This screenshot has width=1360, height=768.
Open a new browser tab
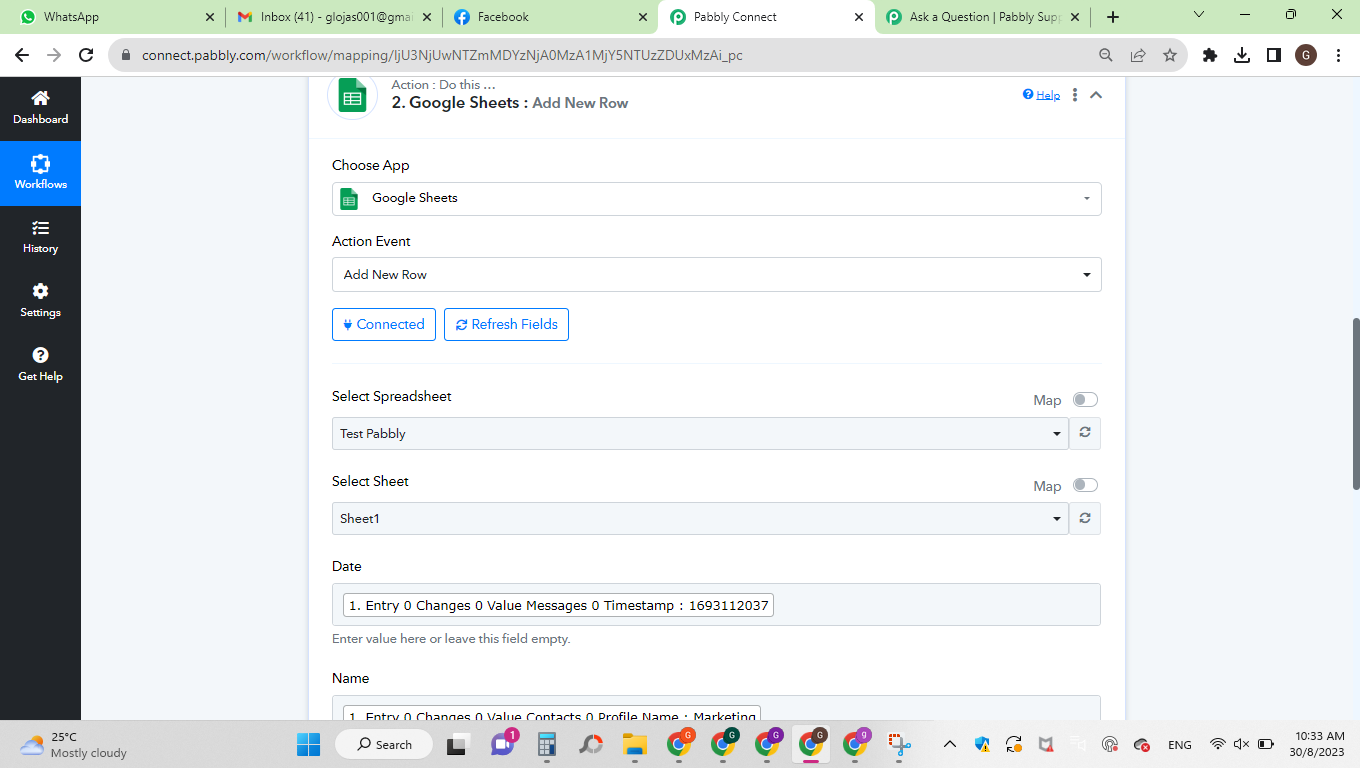tap(1113, 17)
